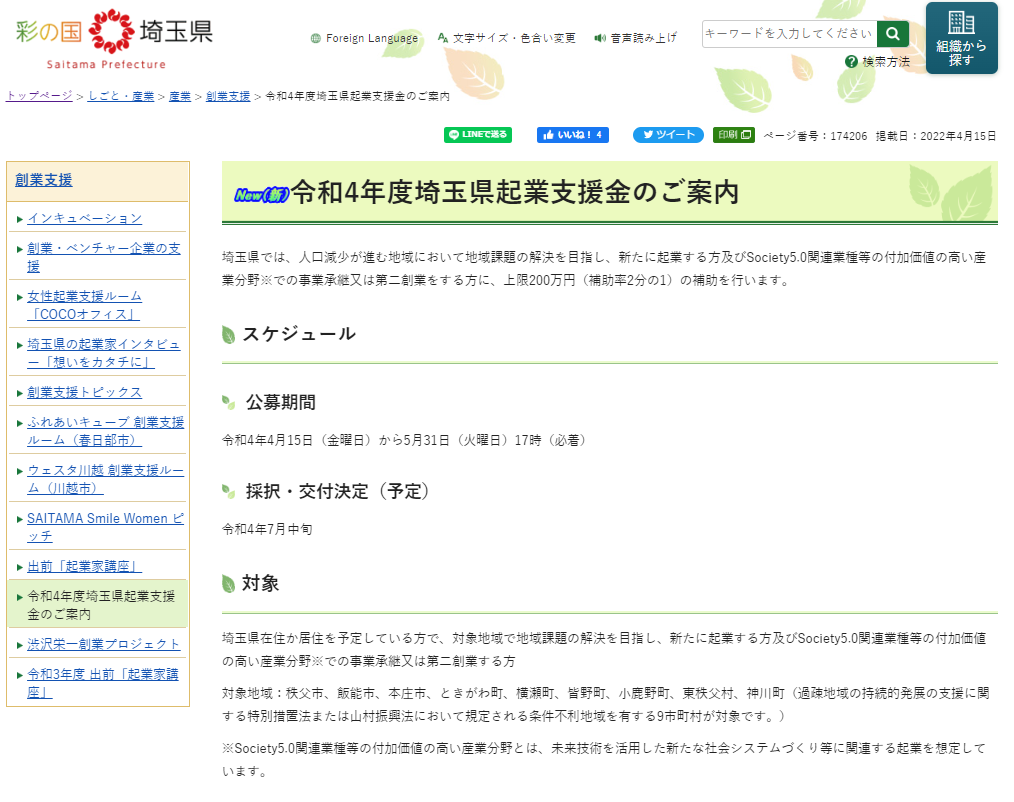Screen dimensions: 1014x802
Task: Click the green search magnifier button
Action: (x=893, y=34)
